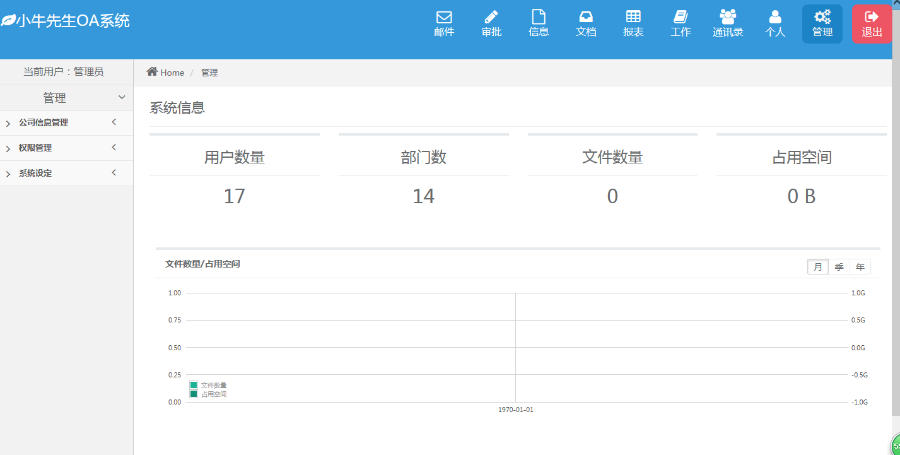The height and width of the screenshot is (455, 900).
Task: Click the 占用空间 card title
Action: pos(801,157)
